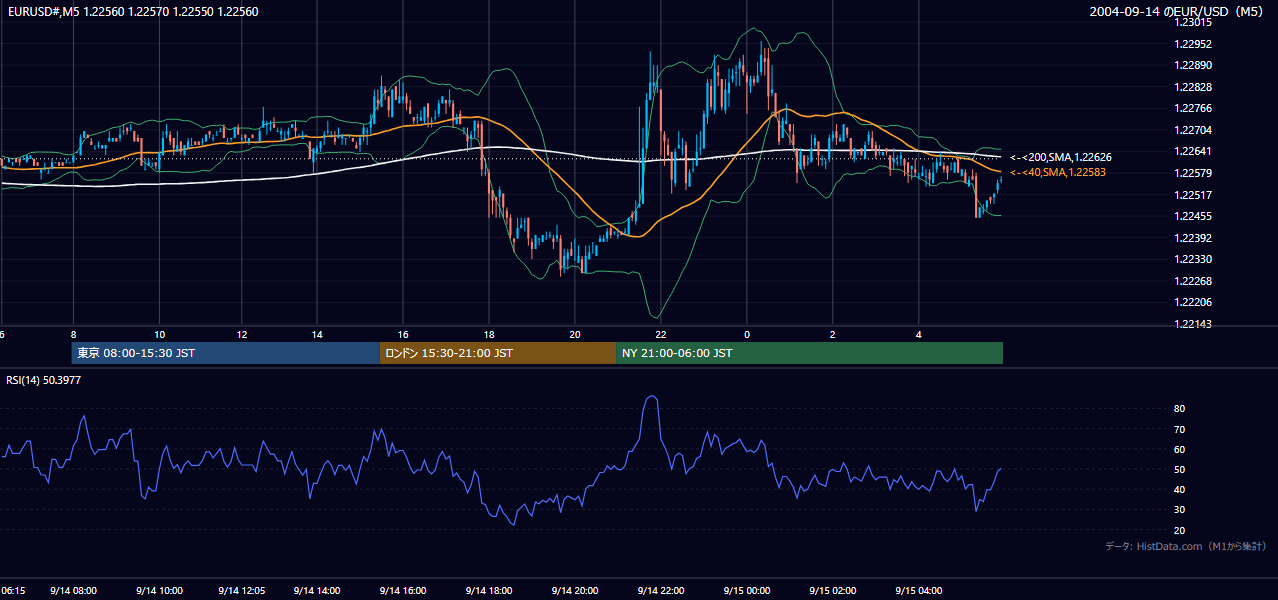Click the 06:15 bottom time label
1278x600 pixels.
tap(13, 591)
